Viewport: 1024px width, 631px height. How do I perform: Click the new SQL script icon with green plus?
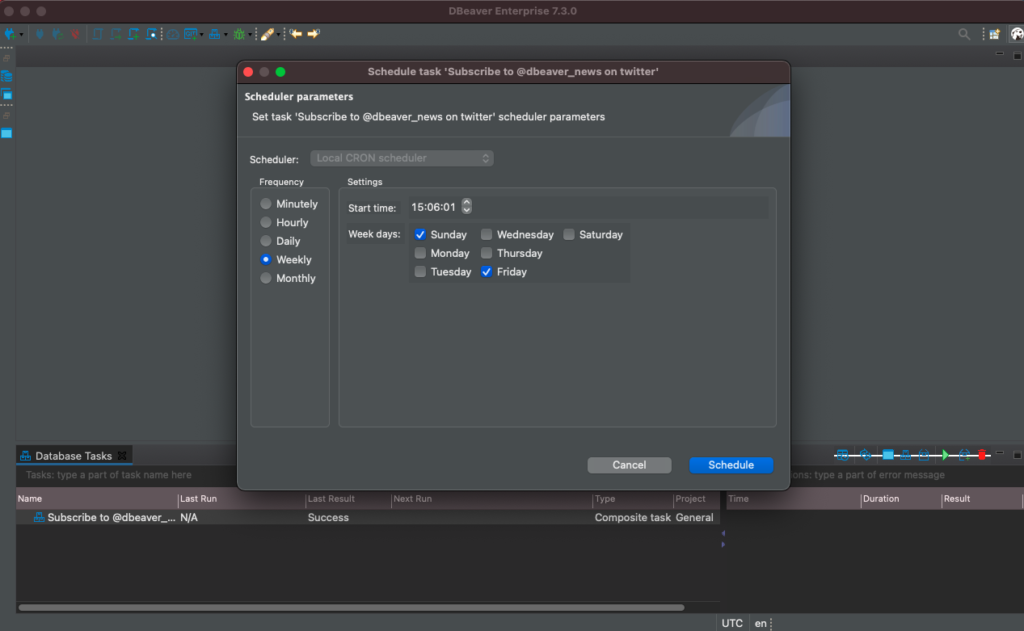134,34
